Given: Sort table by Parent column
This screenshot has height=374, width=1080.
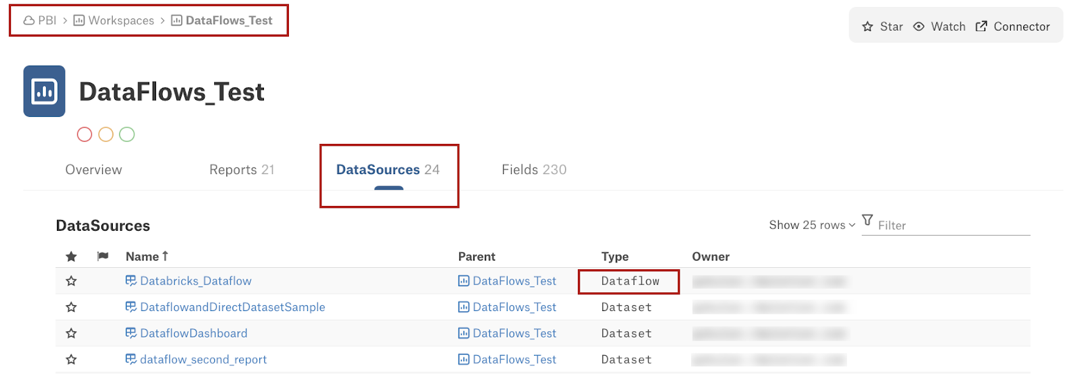Looking at the screenshot, I should click(477, 257).
